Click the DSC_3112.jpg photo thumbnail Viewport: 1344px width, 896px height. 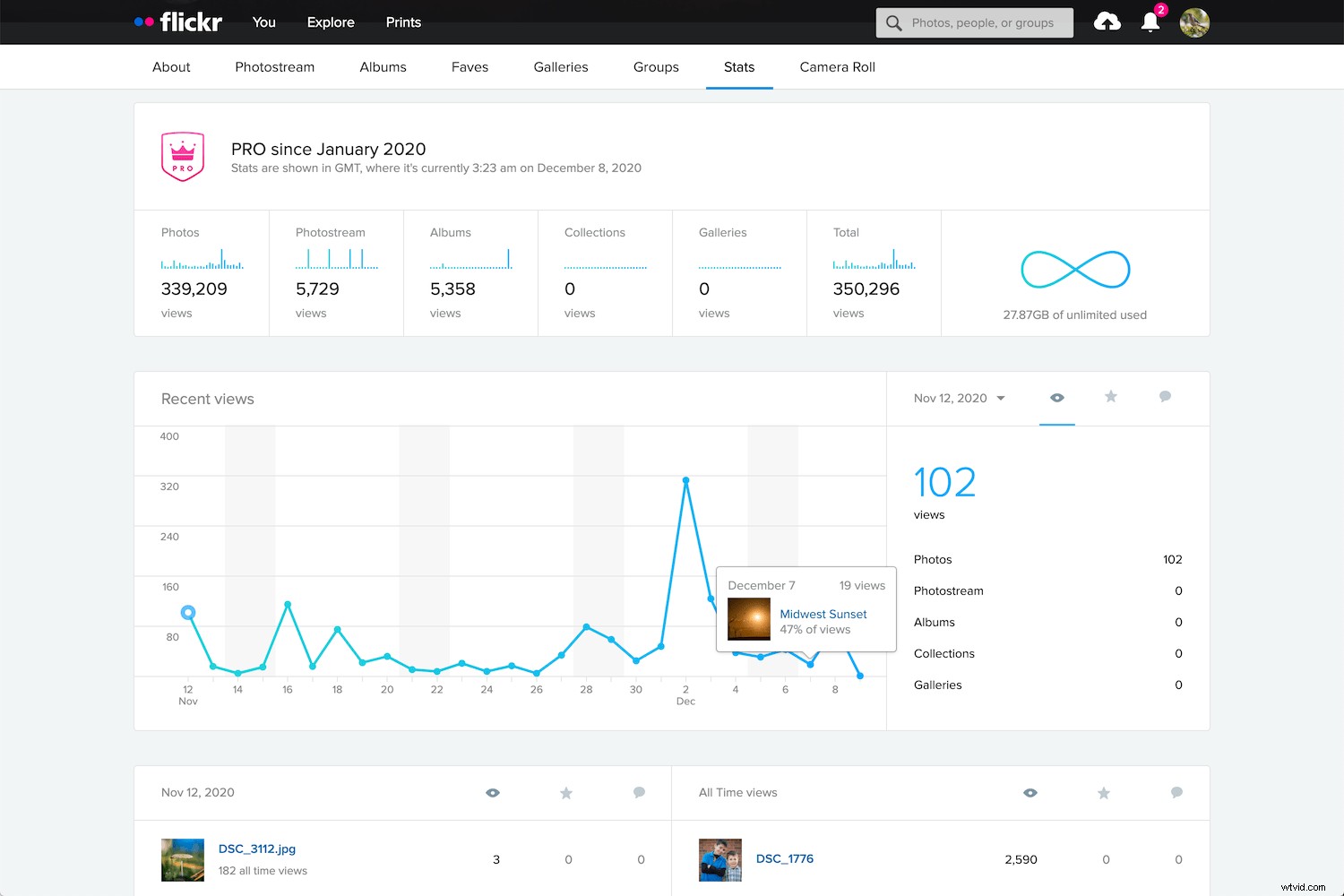tap(182, 858)
